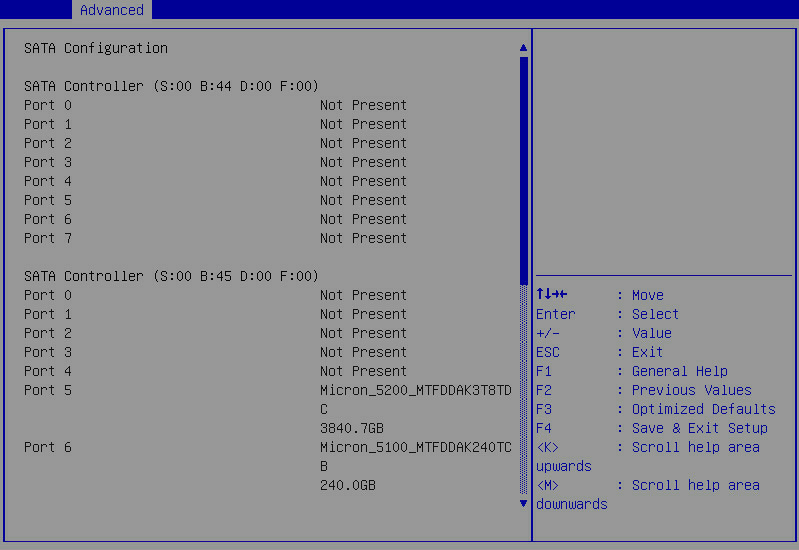This screenshot has width=799, height=550.
Task: Select Port 4 label under controller B:45
Action: point(48,371)
